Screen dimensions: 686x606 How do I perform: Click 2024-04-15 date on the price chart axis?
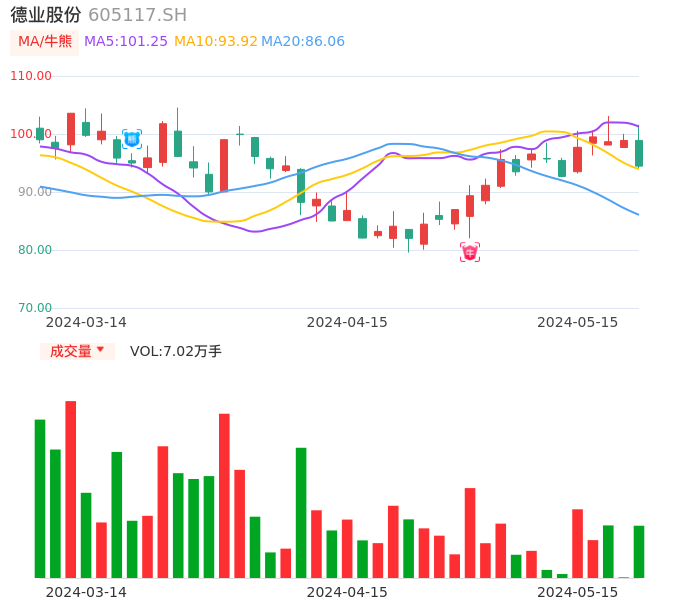tap(347, 322)
